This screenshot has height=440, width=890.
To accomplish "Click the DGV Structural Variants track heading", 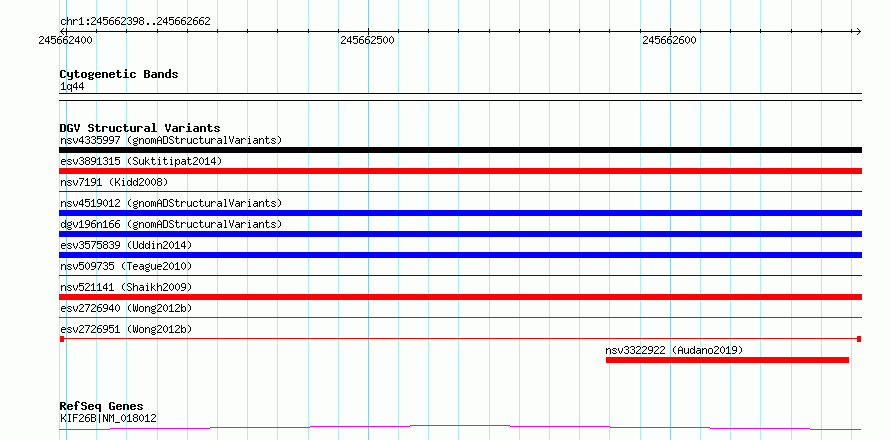I will [x=140, y=128].
